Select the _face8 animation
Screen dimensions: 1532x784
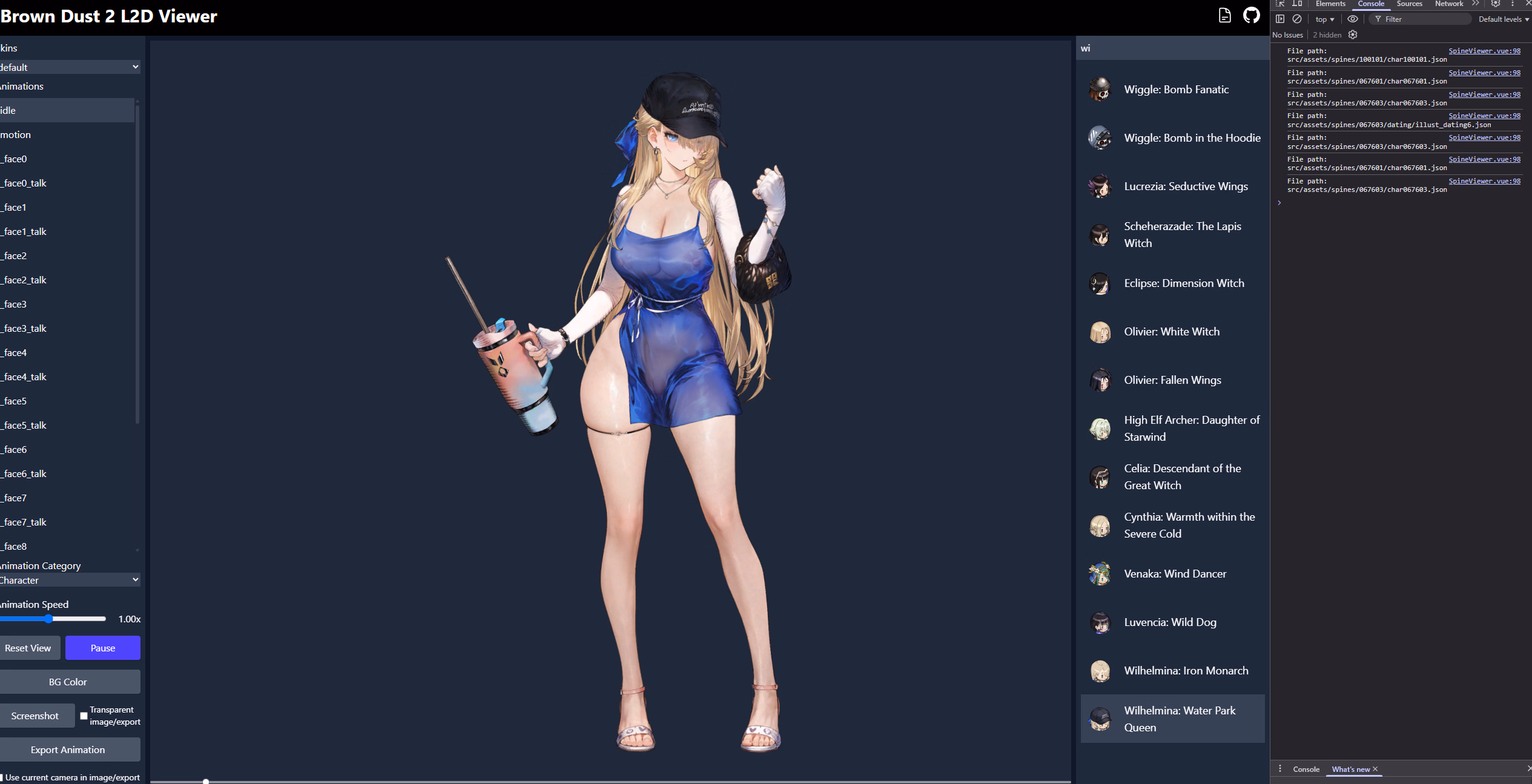click(x=67, y=546)
